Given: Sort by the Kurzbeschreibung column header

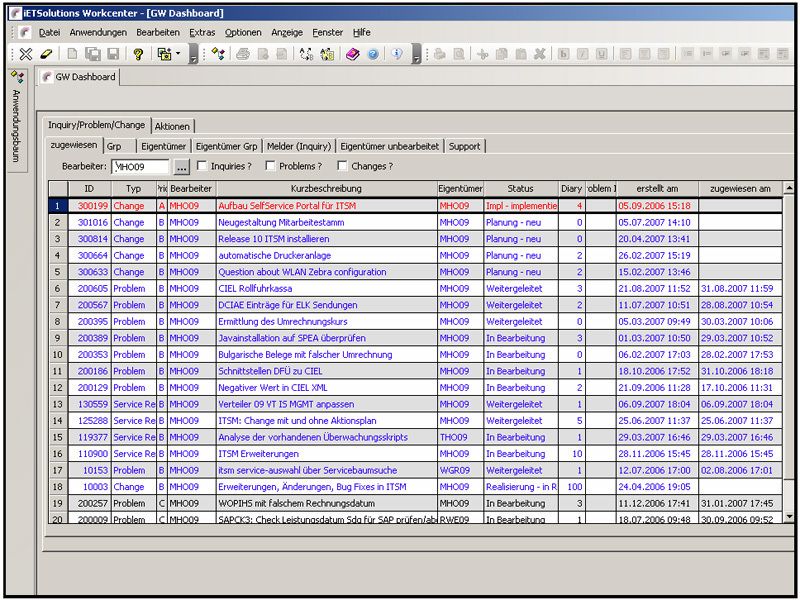Looking at the screenshot, I should 326,188.
